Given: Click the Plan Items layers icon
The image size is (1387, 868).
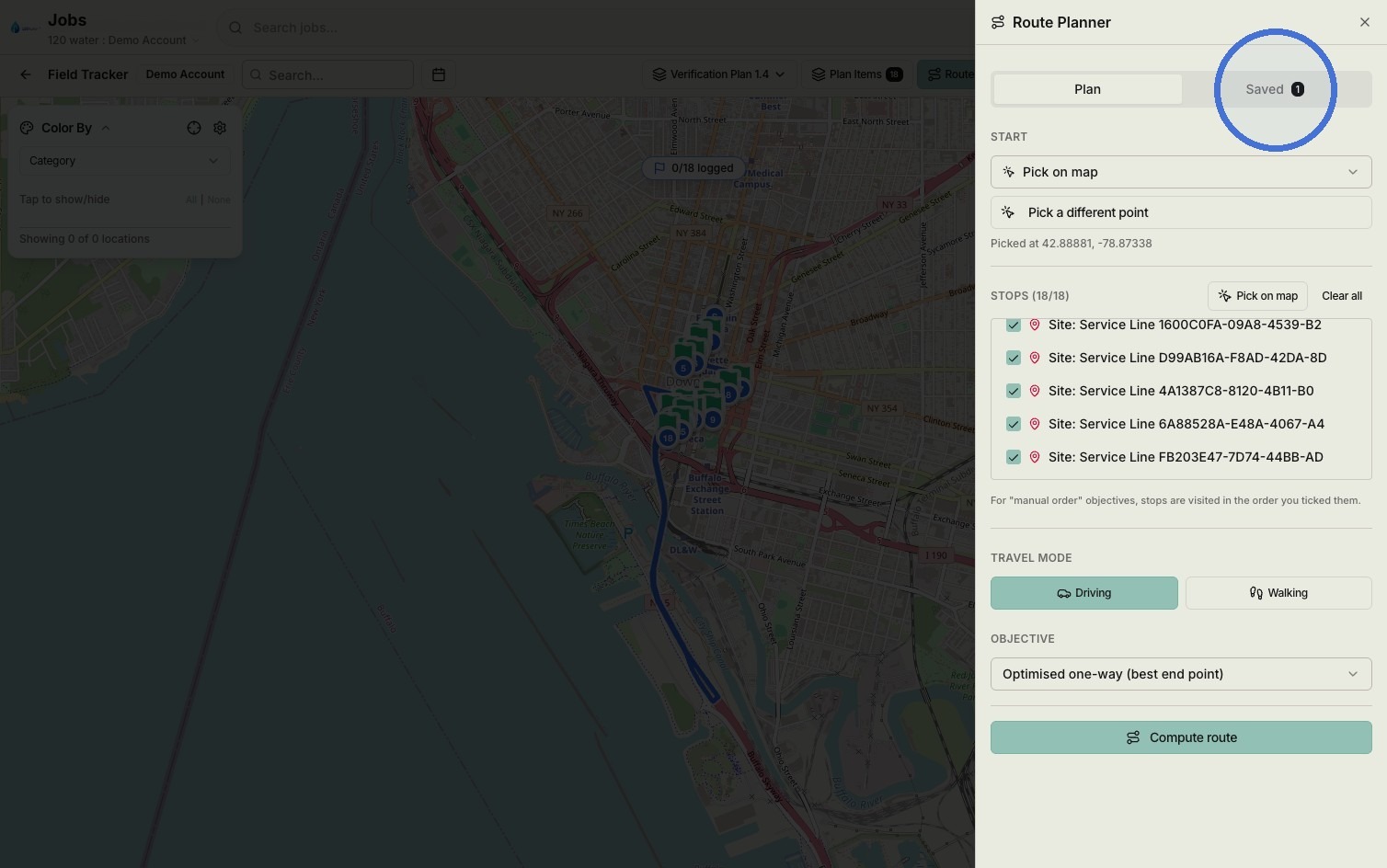Looking at the screenshot, I should pos(818,74).
